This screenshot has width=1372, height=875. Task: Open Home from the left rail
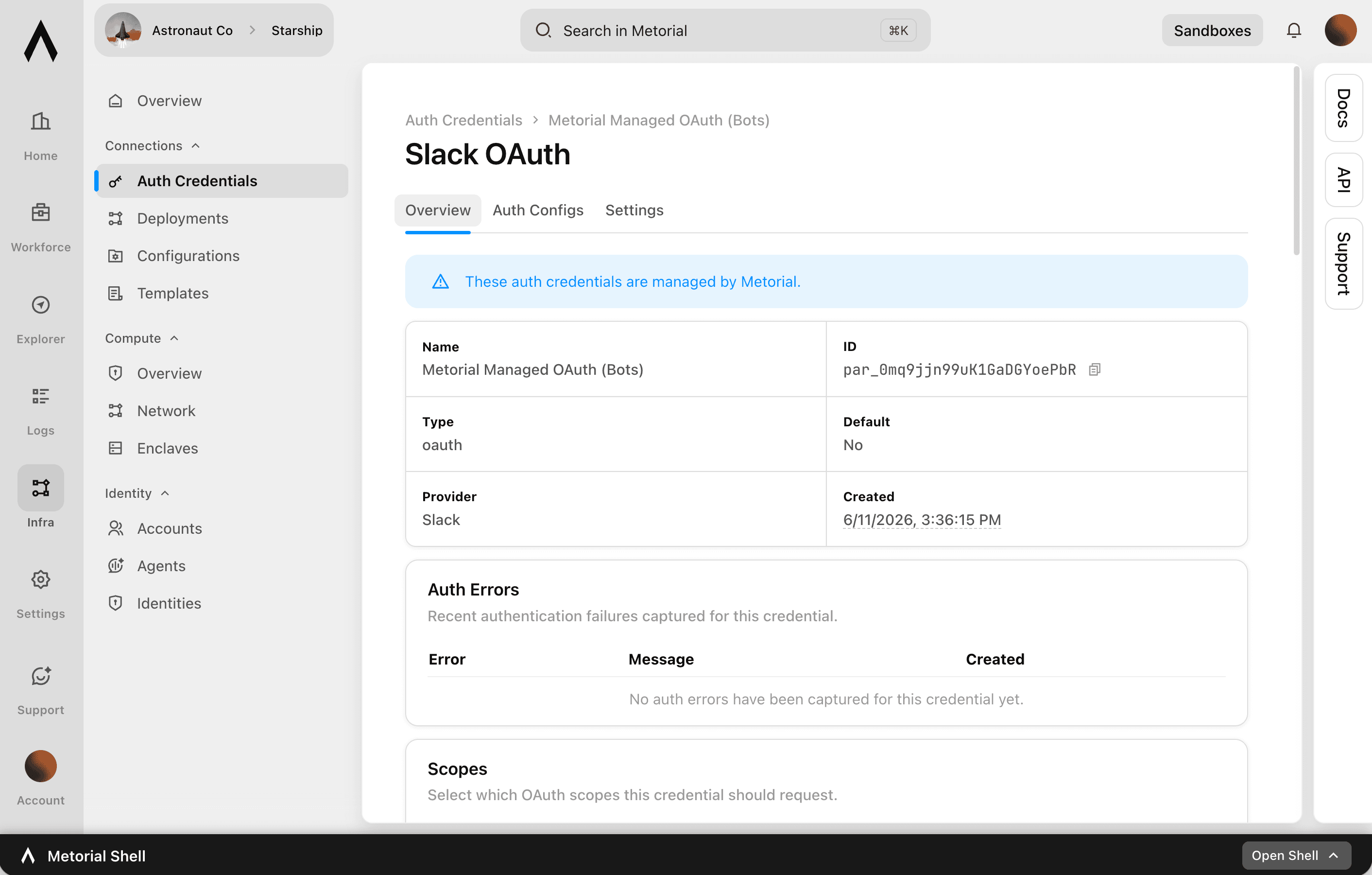40,136
